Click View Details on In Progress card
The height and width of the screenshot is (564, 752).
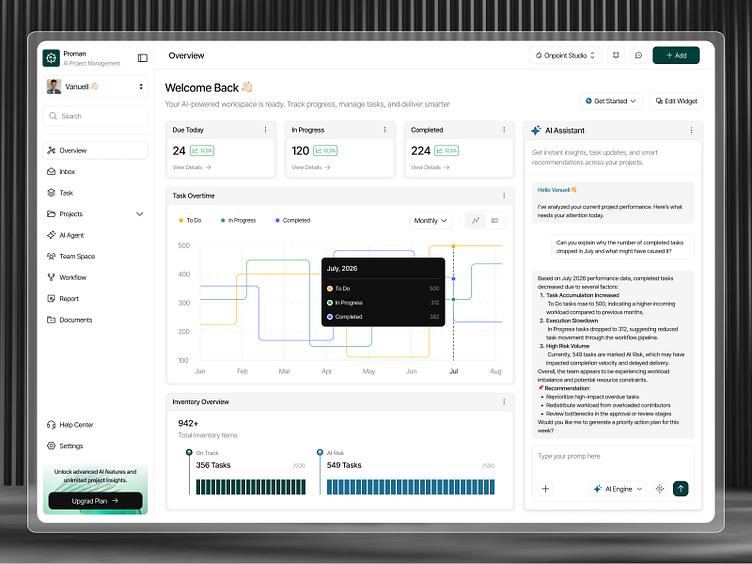tap(311, 167)
